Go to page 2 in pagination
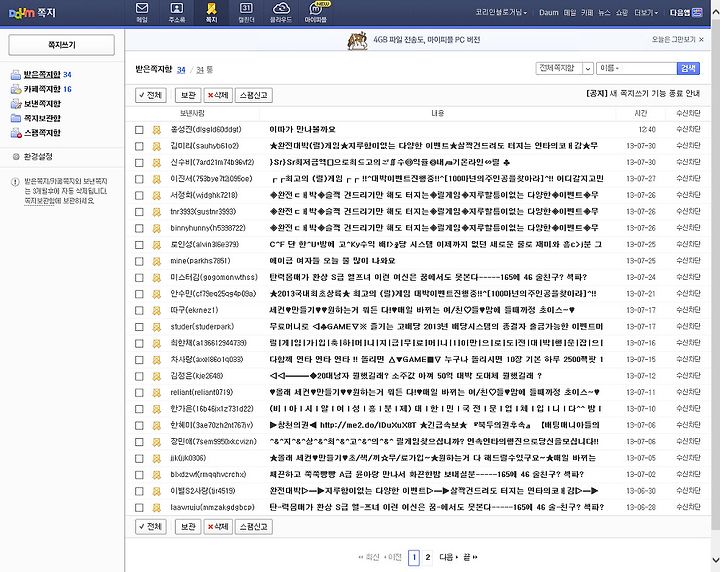720x572 pixels. click(428, 557)
